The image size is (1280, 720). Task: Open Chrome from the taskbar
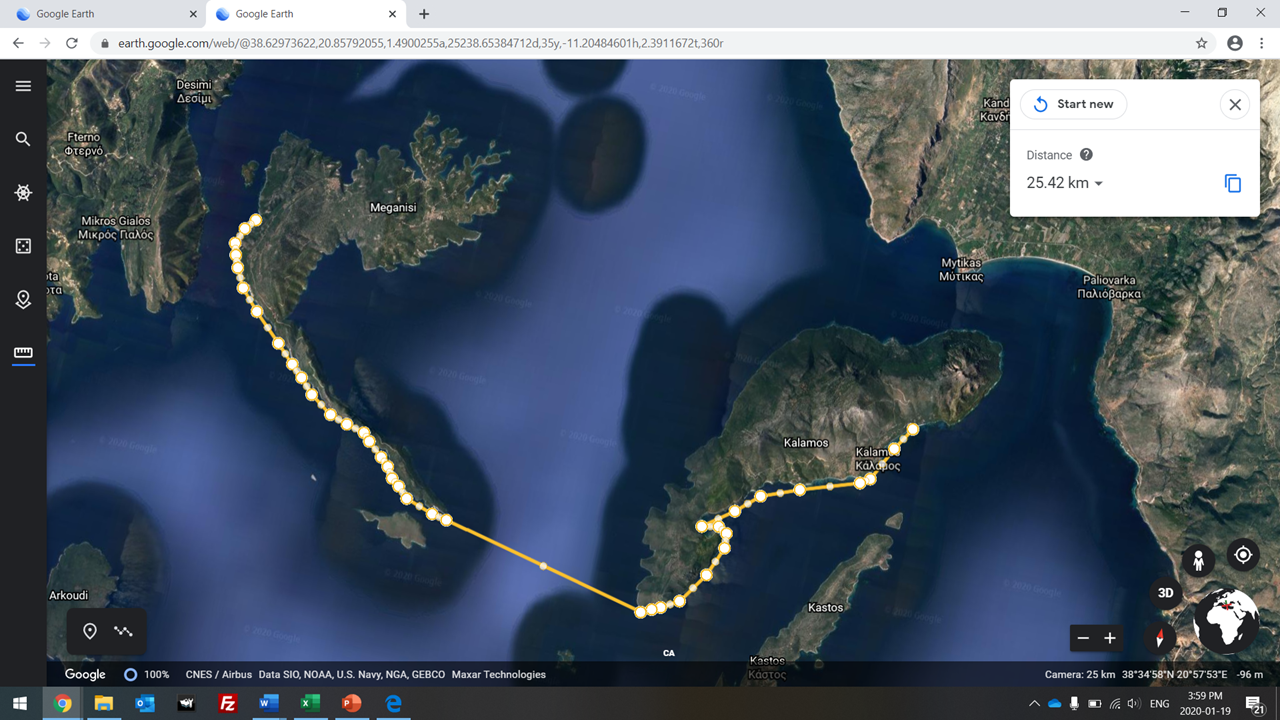(x=62, y=703)
